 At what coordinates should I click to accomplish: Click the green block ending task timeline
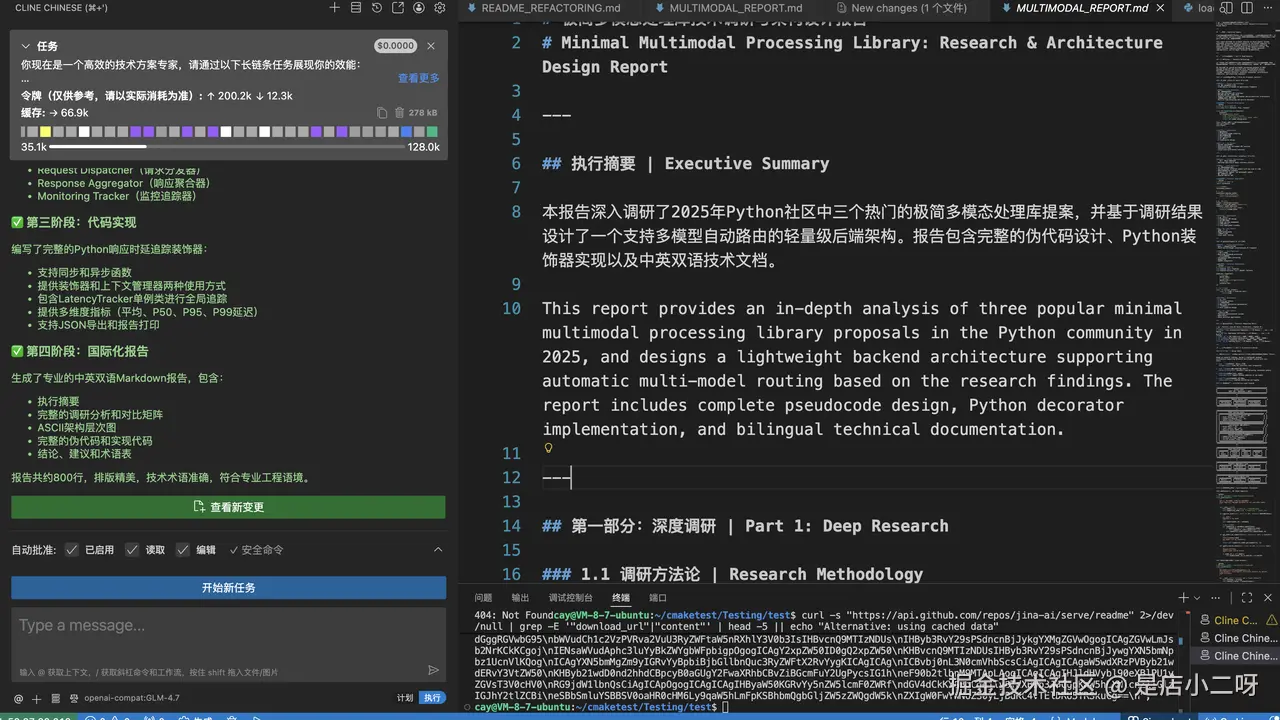(432, 132)
